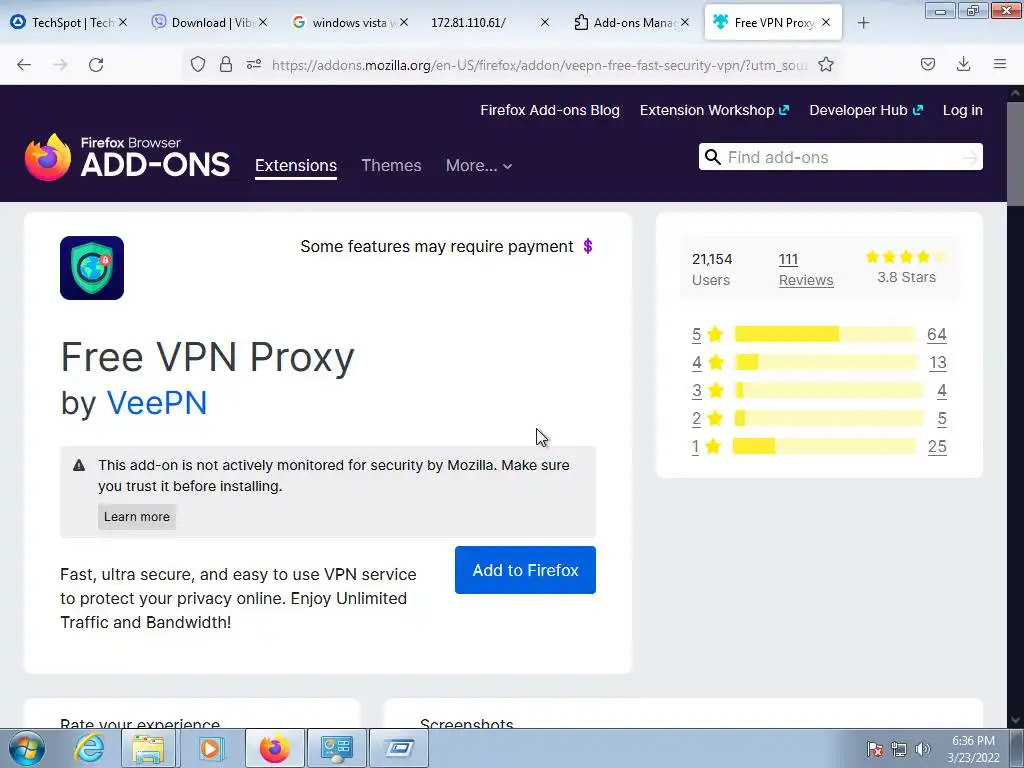Open VeePN author link
The width and height of the screenshot is (1024, 768).
pos(157,403)
